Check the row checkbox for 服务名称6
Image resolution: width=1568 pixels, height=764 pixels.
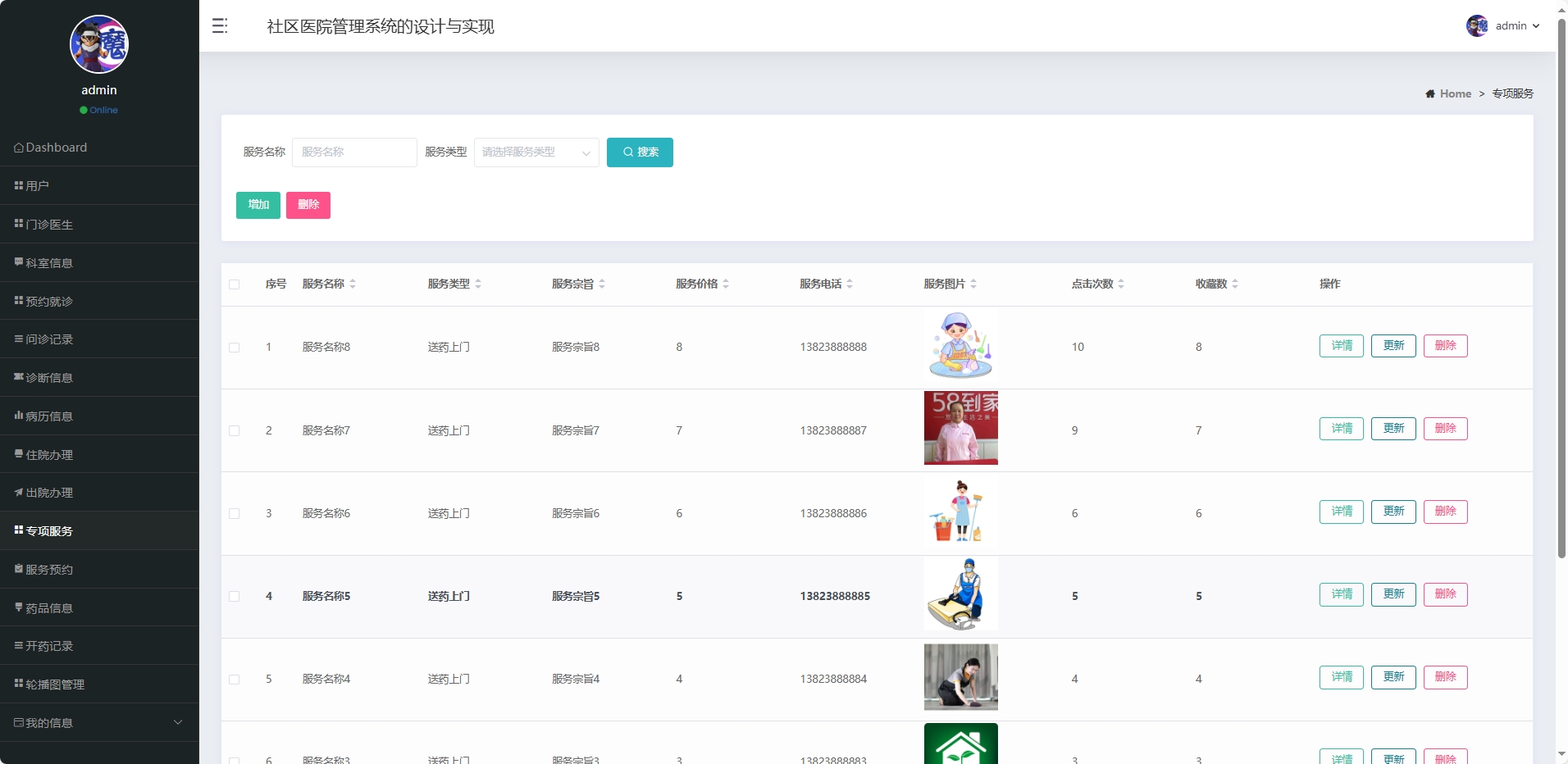235,514
